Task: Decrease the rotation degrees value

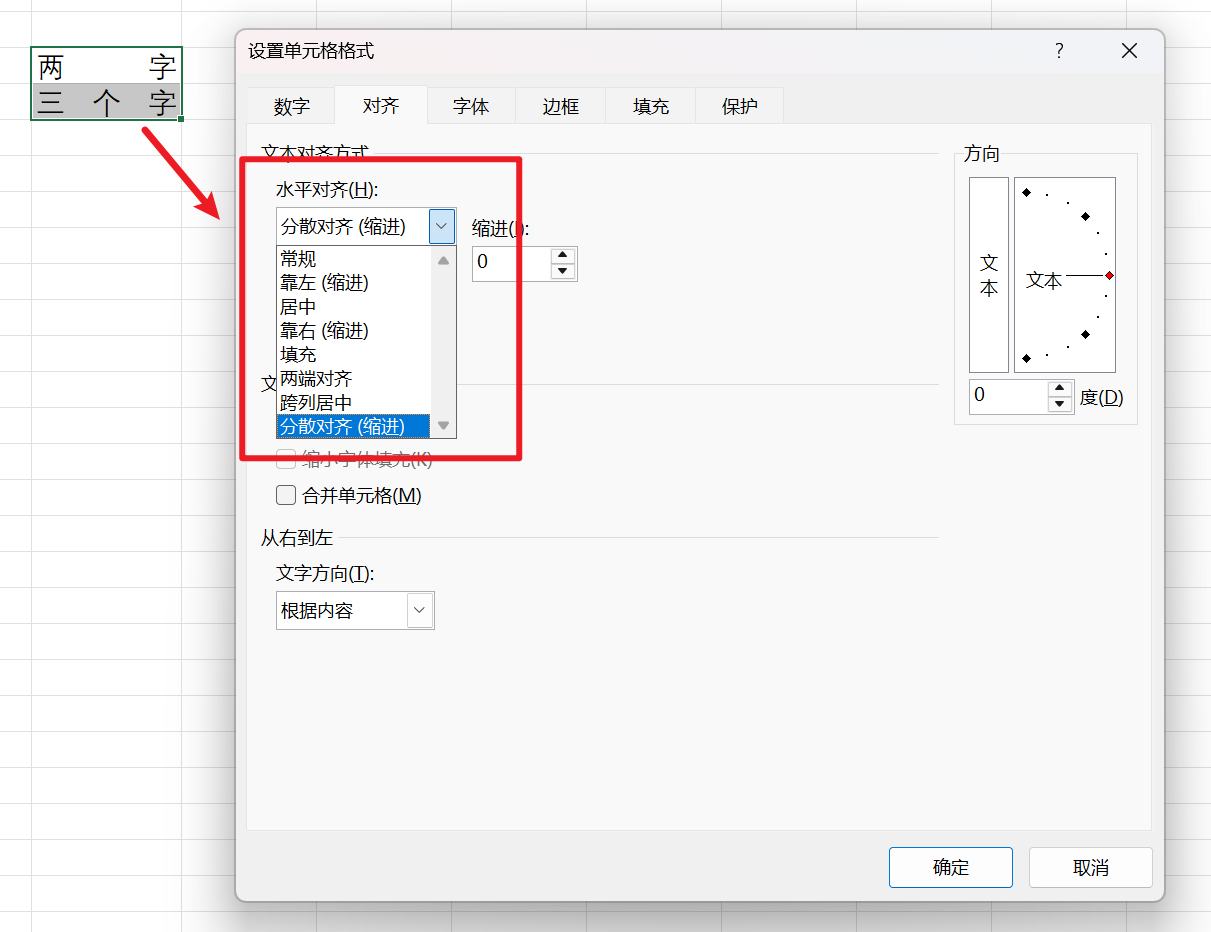Action: coord(1060,404)
